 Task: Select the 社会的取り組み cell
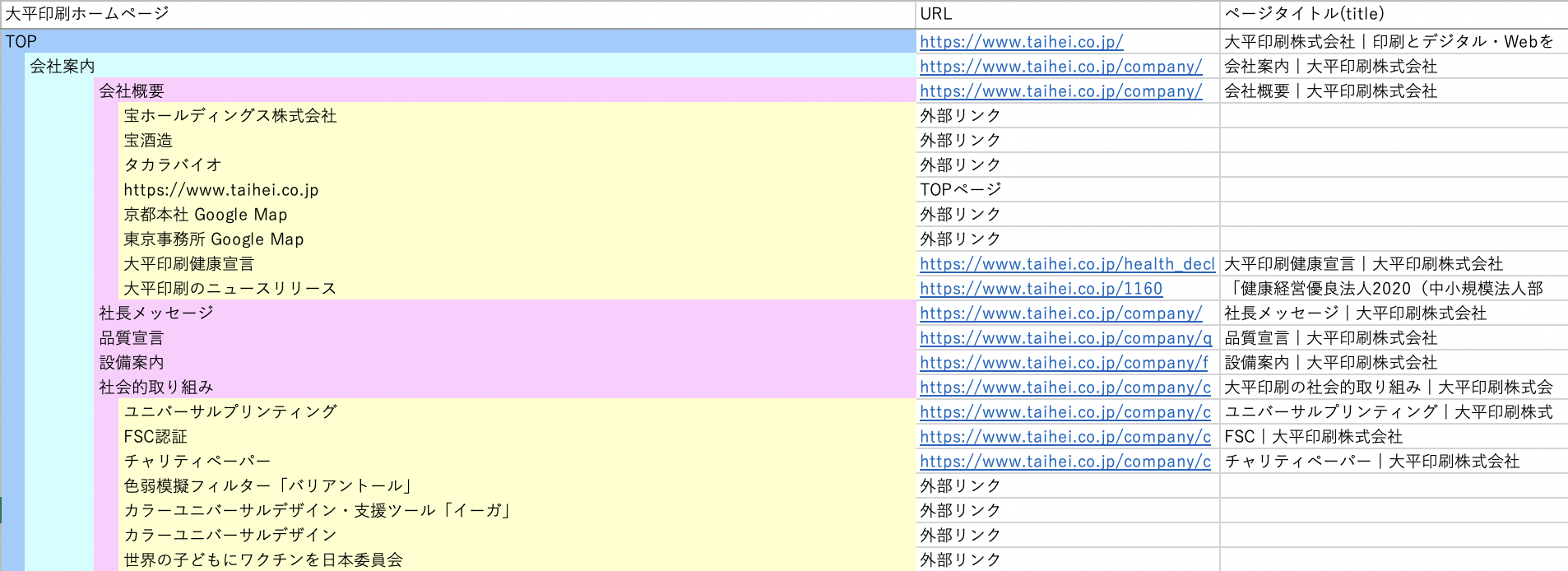point(505,387)
